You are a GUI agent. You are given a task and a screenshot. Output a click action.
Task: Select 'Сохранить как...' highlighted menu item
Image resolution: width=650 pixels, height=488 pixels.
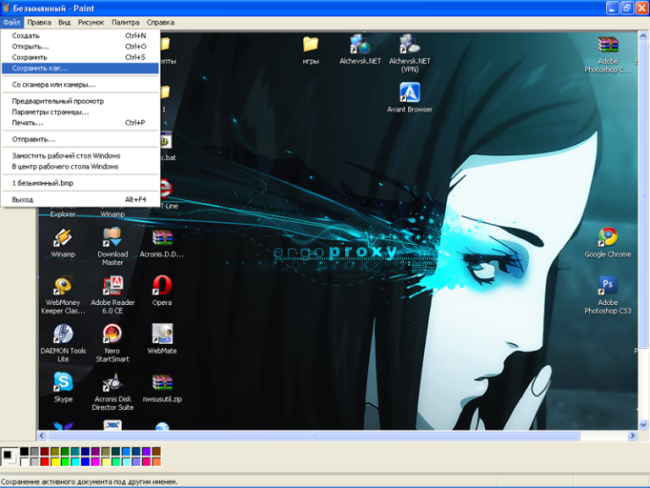[80, 68]
